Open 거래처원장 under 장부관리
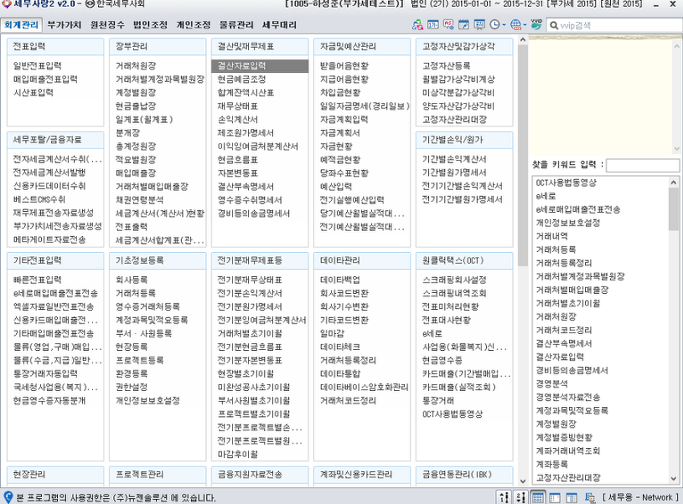This screenshot has width=683, height=504. [135, 66]
